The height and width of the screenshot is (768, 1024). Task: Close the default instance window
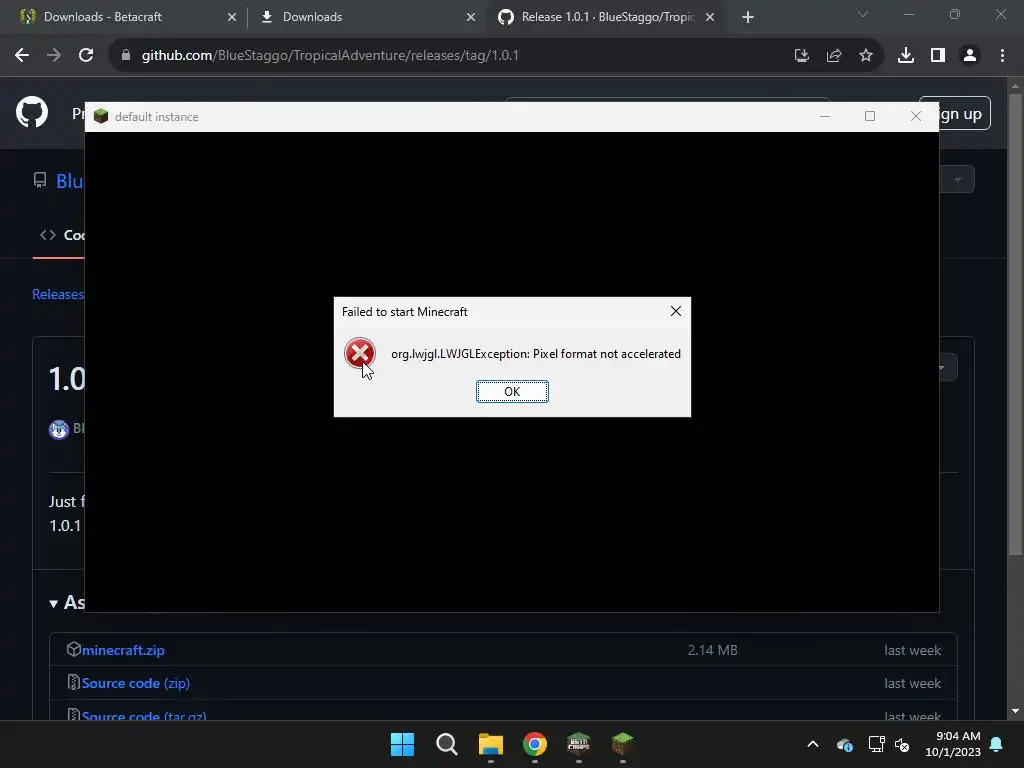(x=916, y=116)
